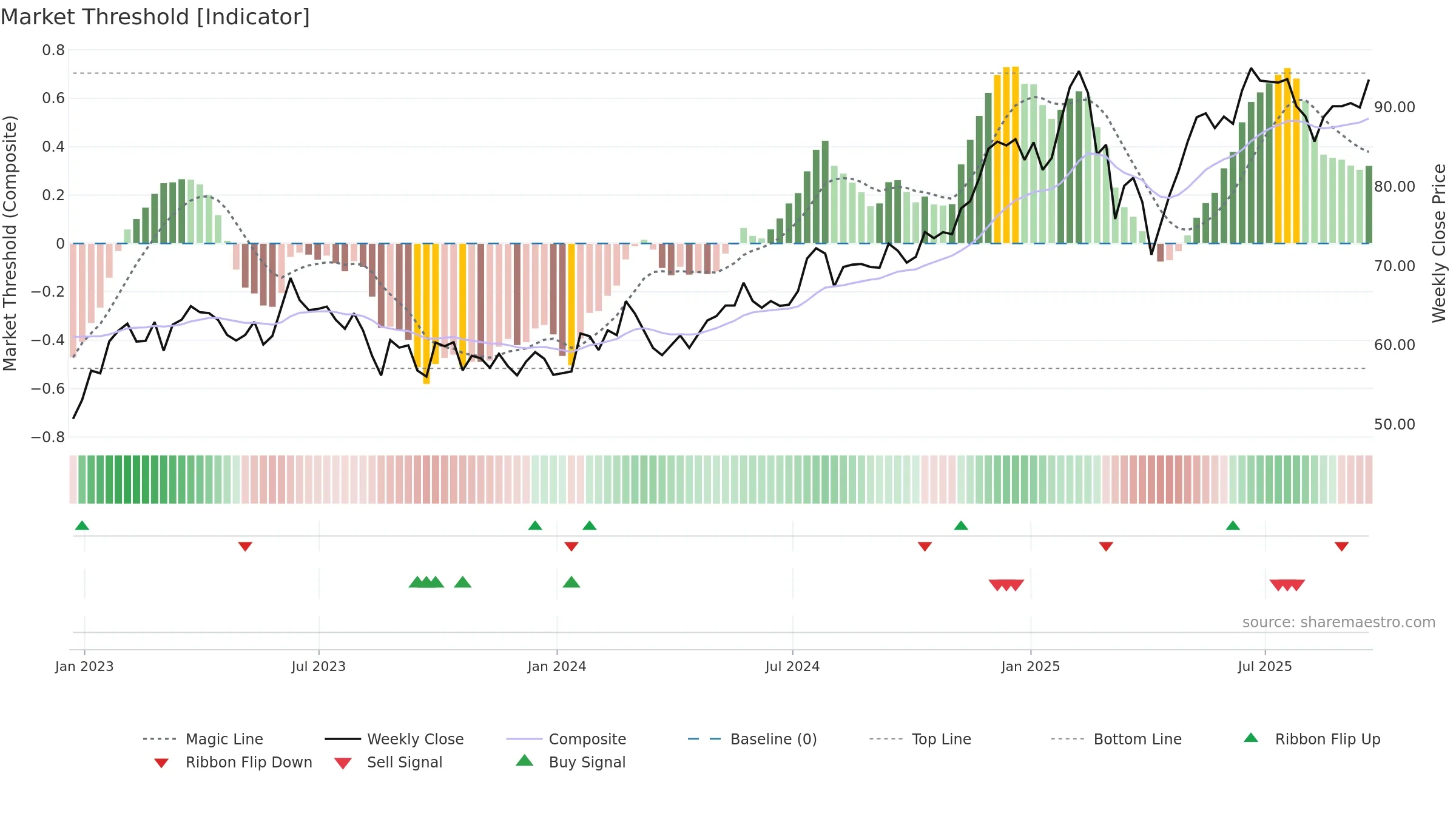Image resolution: width=1456 pixels, height=819 pixels.
Task: Toggle the Top Line legend entry
Action: [920, 739]
